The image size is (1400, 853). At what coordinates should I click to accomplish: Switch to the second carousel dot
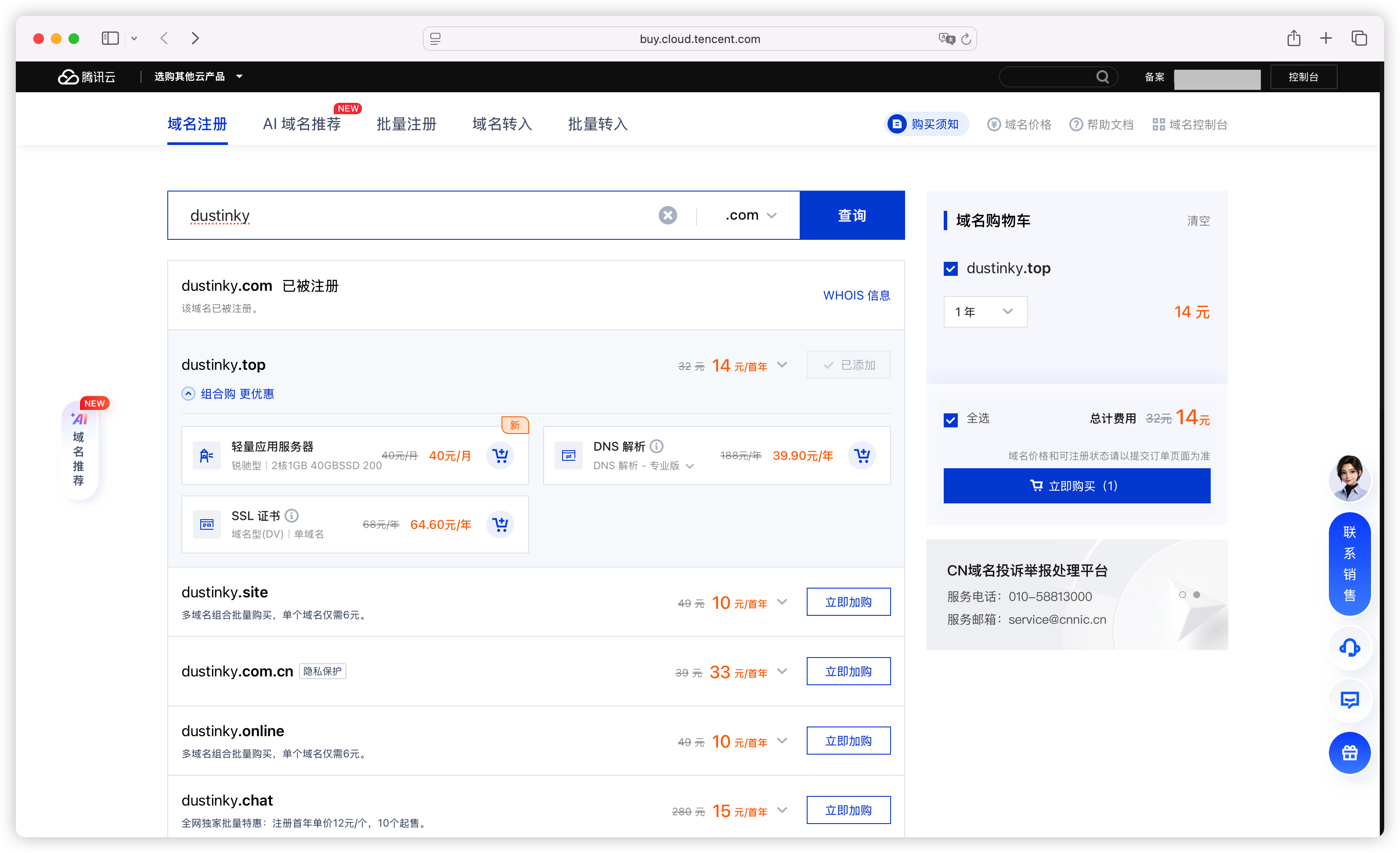click(1197, 594)
